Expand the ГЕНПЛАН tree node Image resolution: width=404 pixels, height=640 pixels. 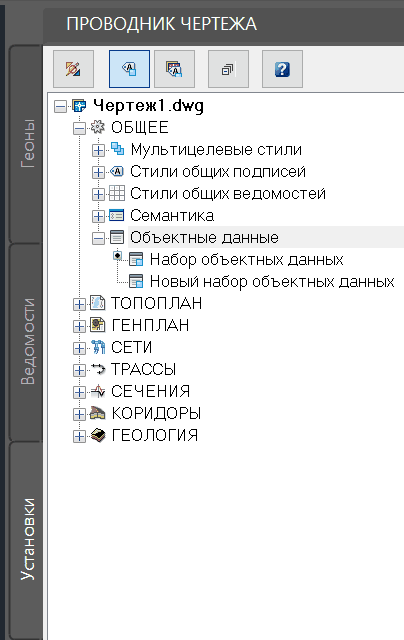coord(79,327)
